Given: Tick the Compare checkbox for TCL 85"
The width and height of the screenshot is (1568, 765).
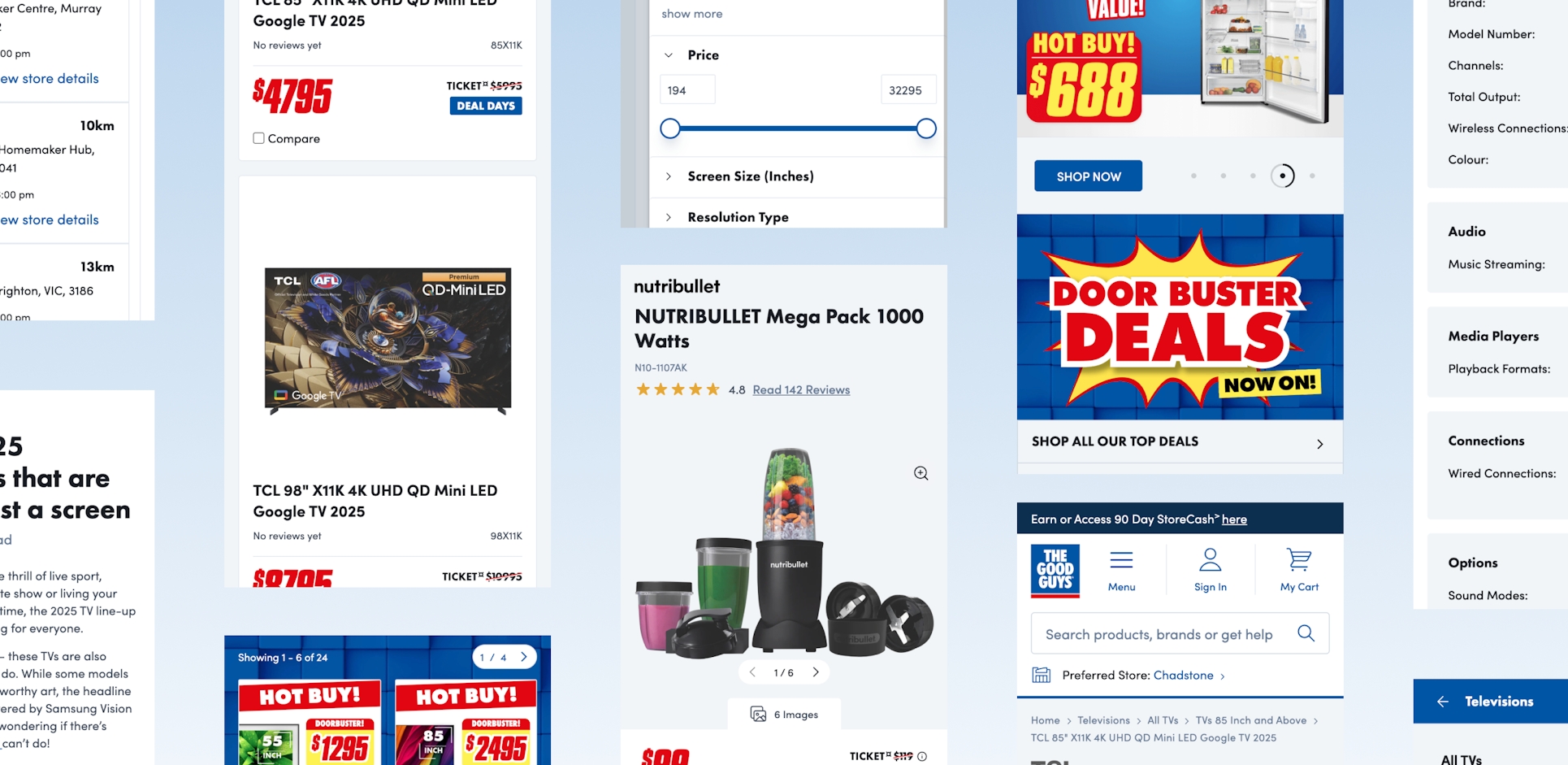Looking at the screenshot, I should pos(258,138).
